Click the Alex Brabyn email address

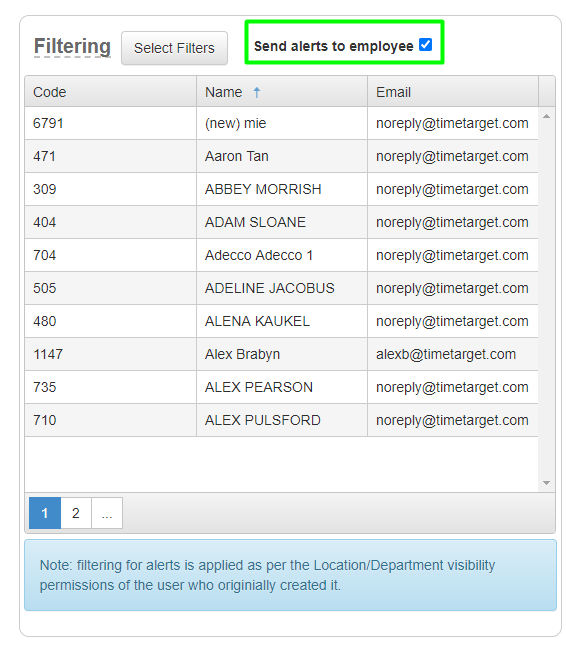(x=446, y=354)
